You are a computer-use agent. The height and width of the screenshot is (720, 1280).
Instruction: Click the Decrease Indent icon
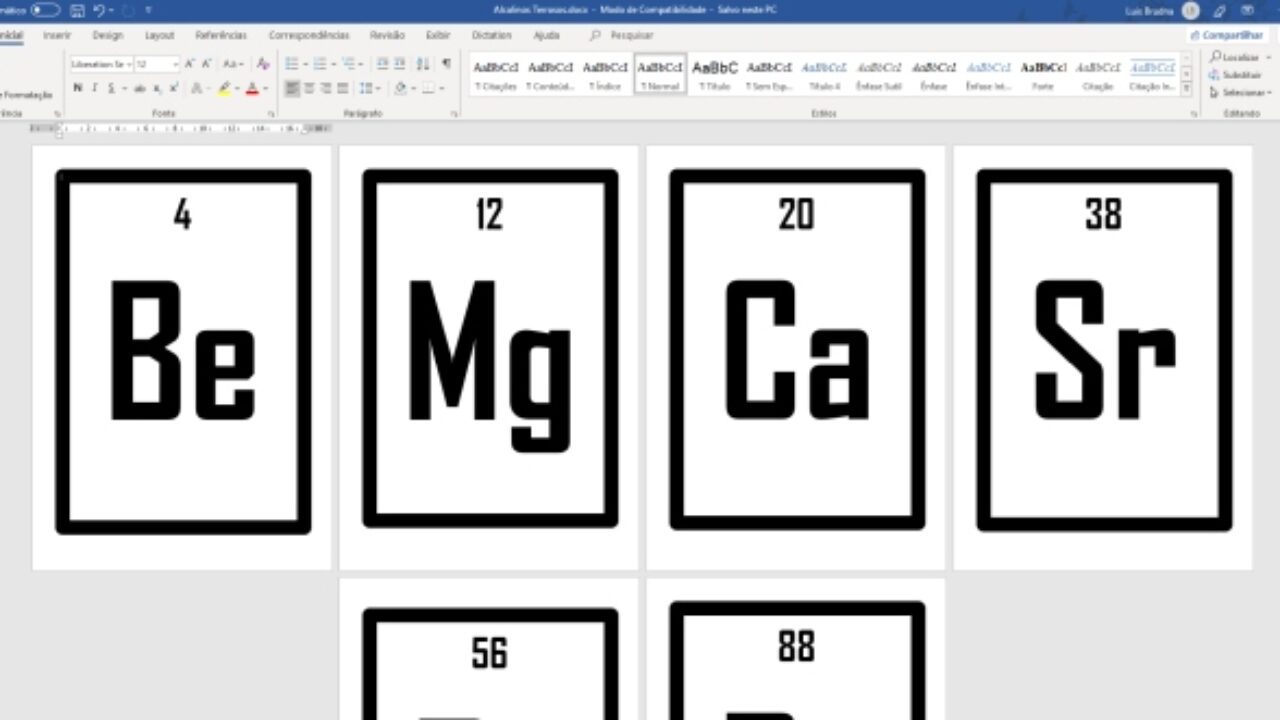382,64
